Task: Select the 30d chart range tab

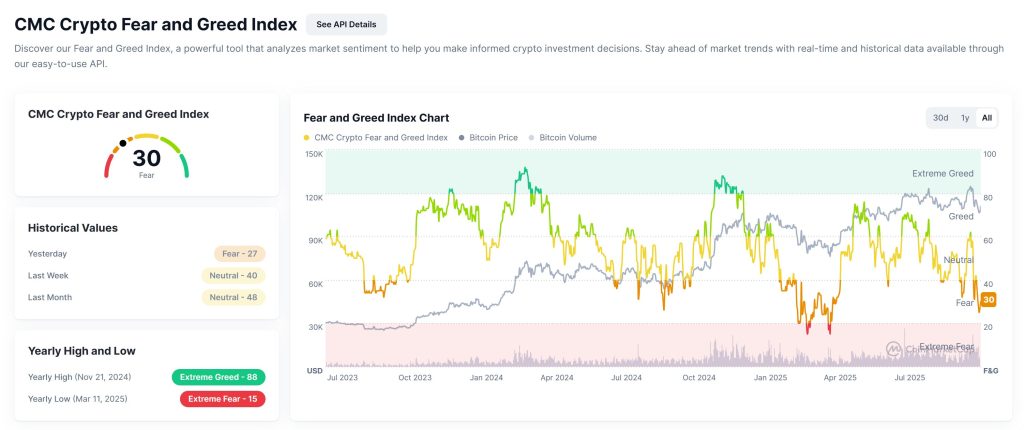Action: (940, 118)
